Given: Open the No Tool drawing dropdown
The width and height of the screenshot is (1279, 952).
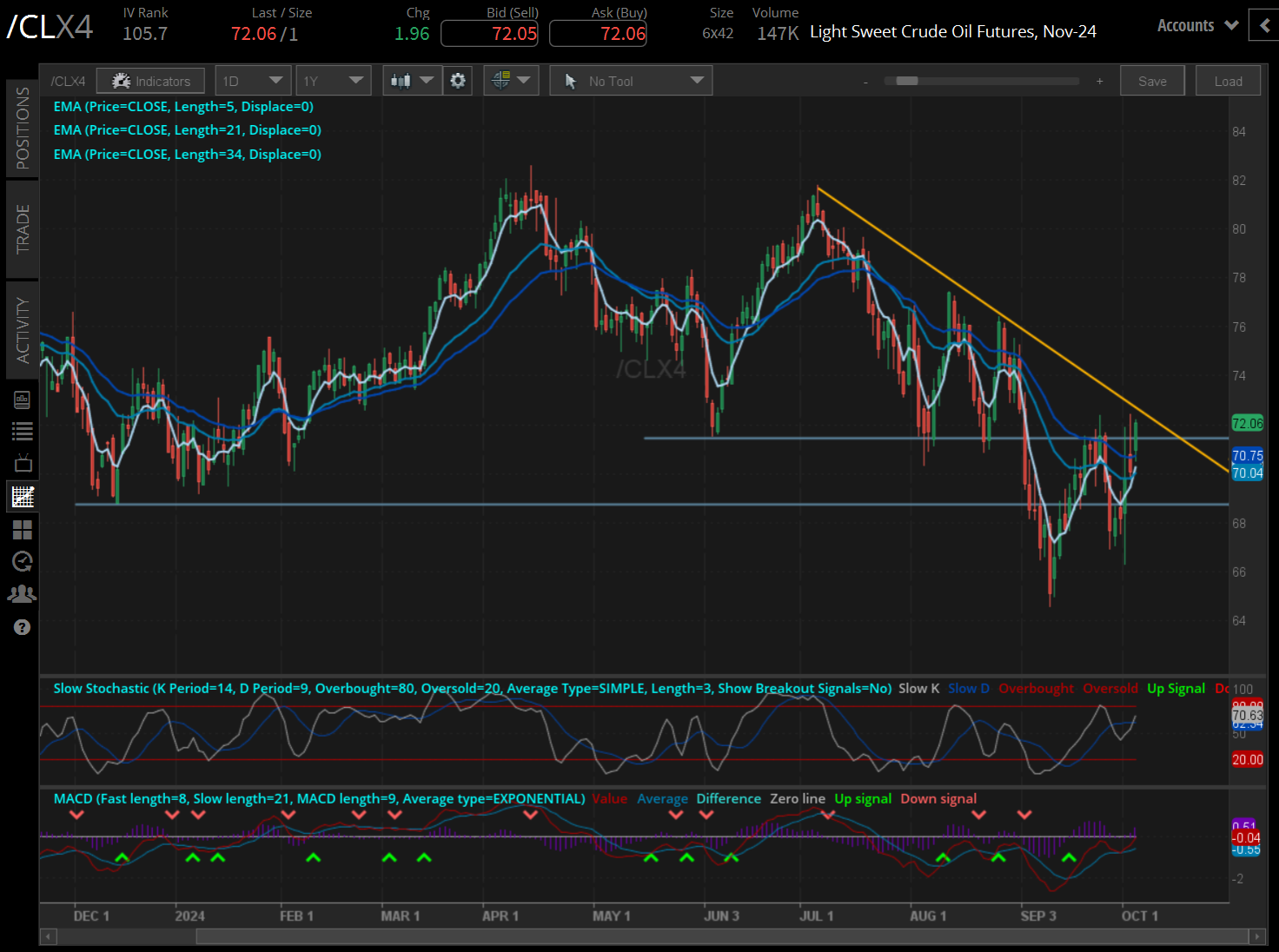Looking at the screenshot, I should 631,81.
